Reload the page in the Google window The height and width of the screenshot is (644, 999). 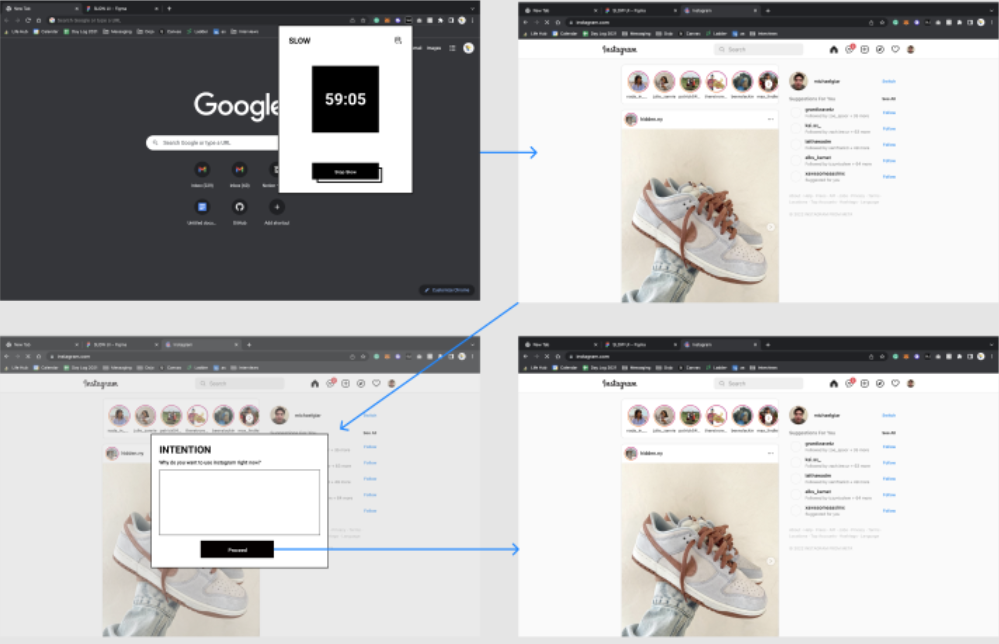pyautogui.click(x=28, y=20)
